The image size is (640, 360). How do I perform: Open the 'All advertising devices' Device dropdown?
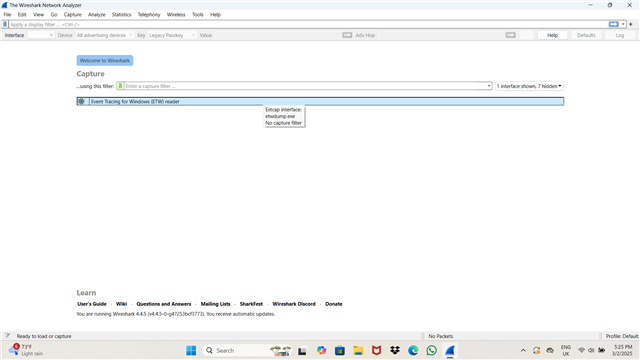click(104, 35)
